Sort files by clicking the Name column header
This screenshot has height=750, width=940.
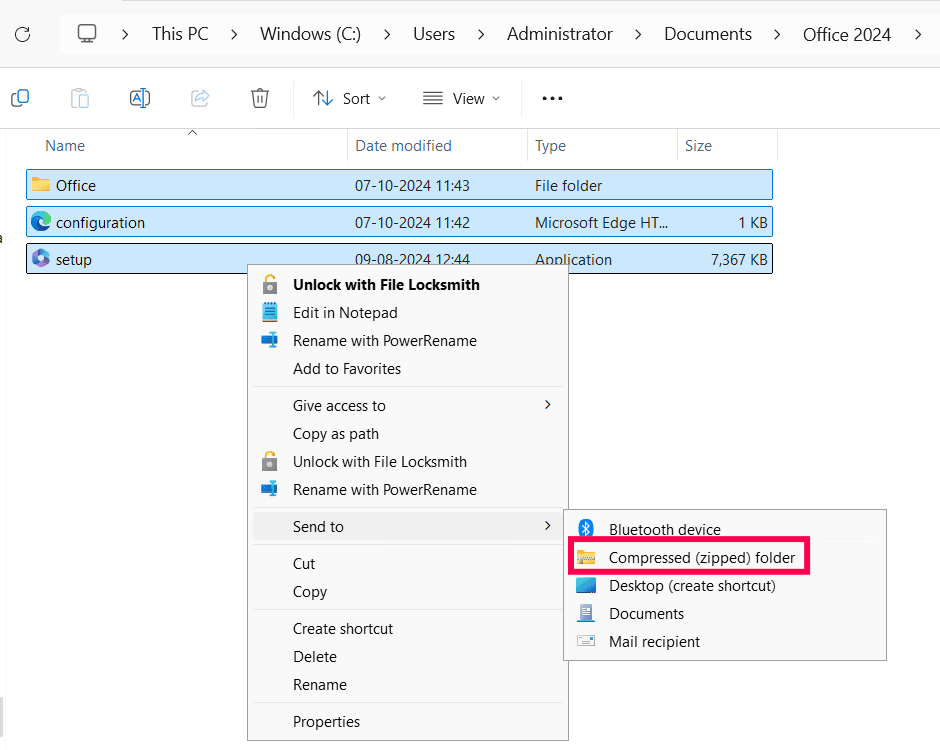click(64, 145)
